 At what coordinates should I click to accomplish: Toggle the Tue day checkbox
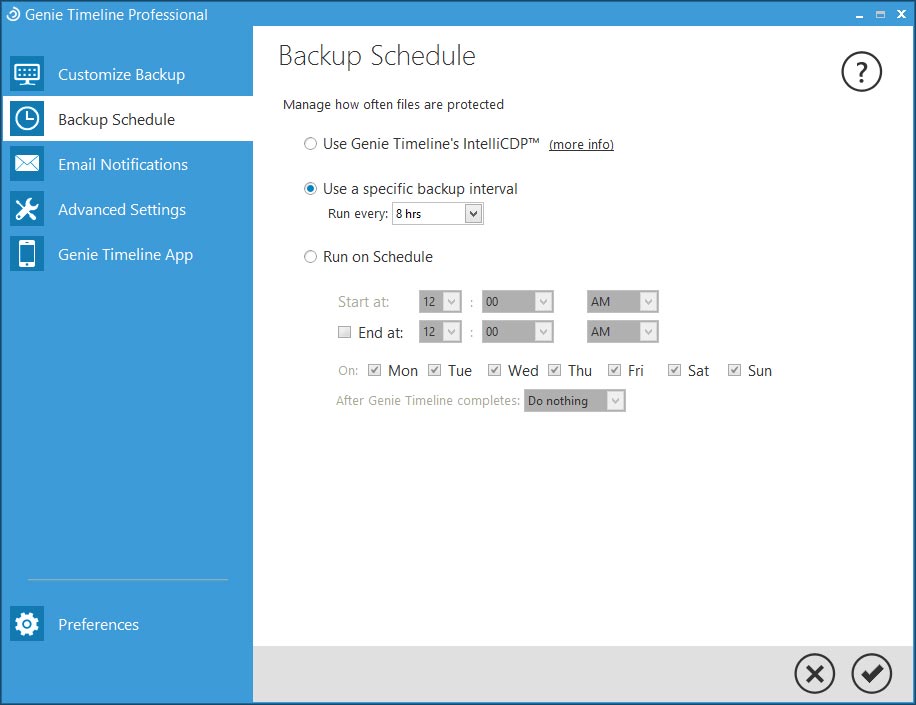click(x=434, y=370)
